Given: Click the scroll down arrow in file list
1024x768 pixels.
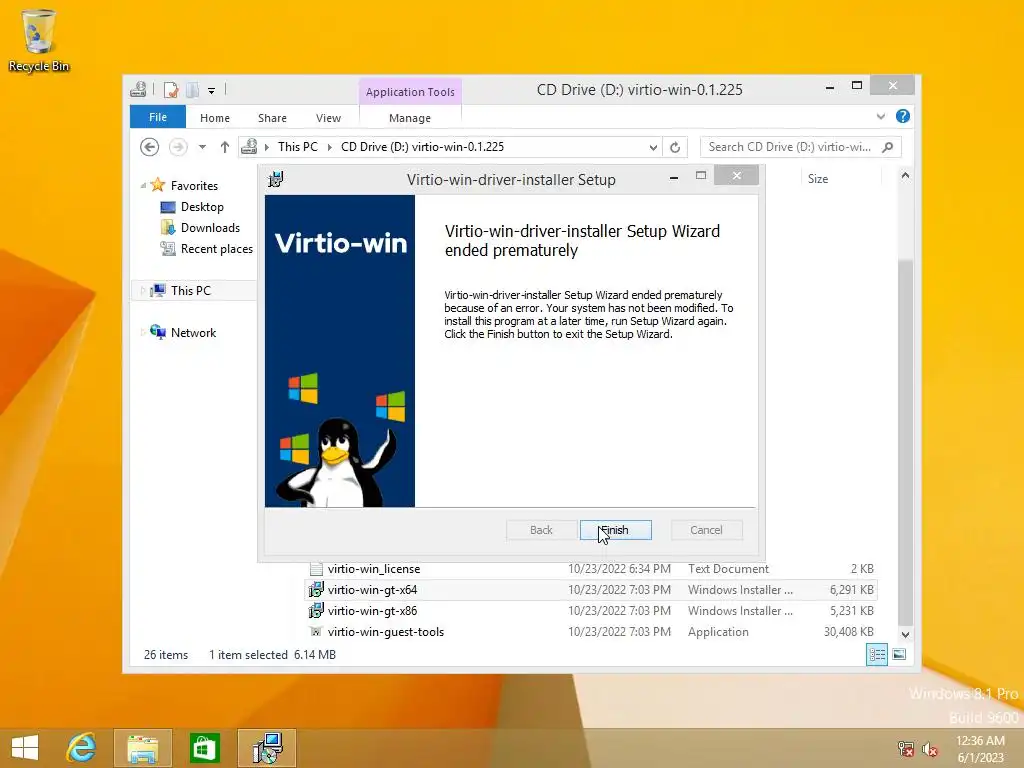Looking at the screenshot, I should pos(905,634).
